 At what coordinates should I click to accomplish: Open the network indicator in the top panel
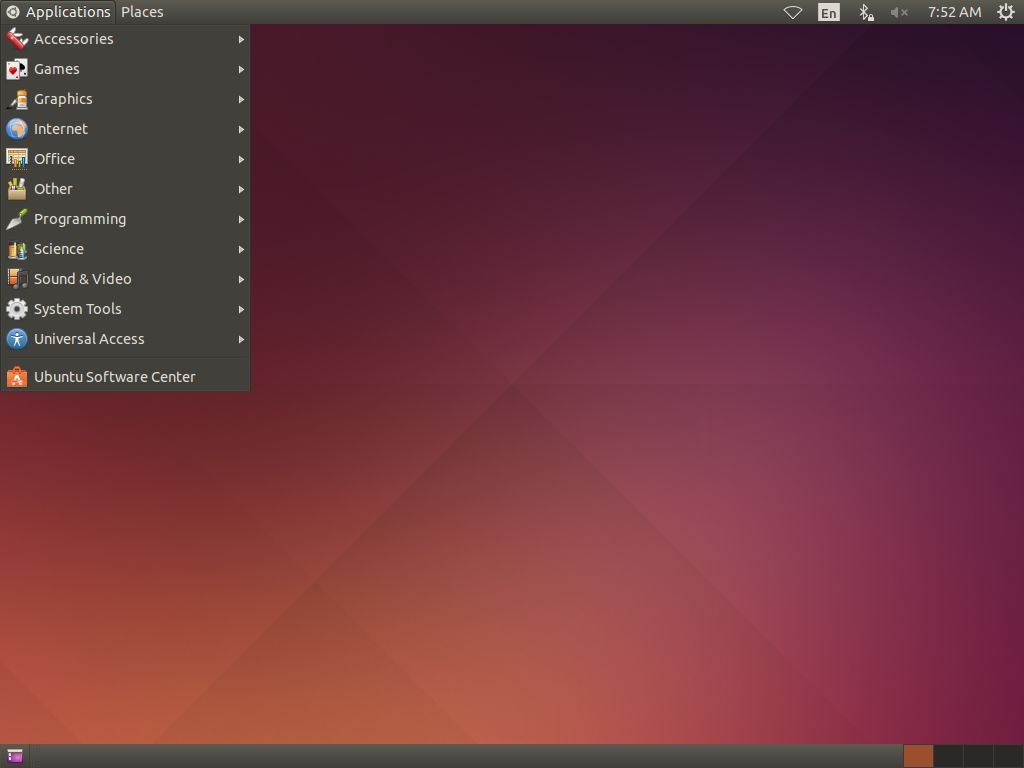(793, 12)
